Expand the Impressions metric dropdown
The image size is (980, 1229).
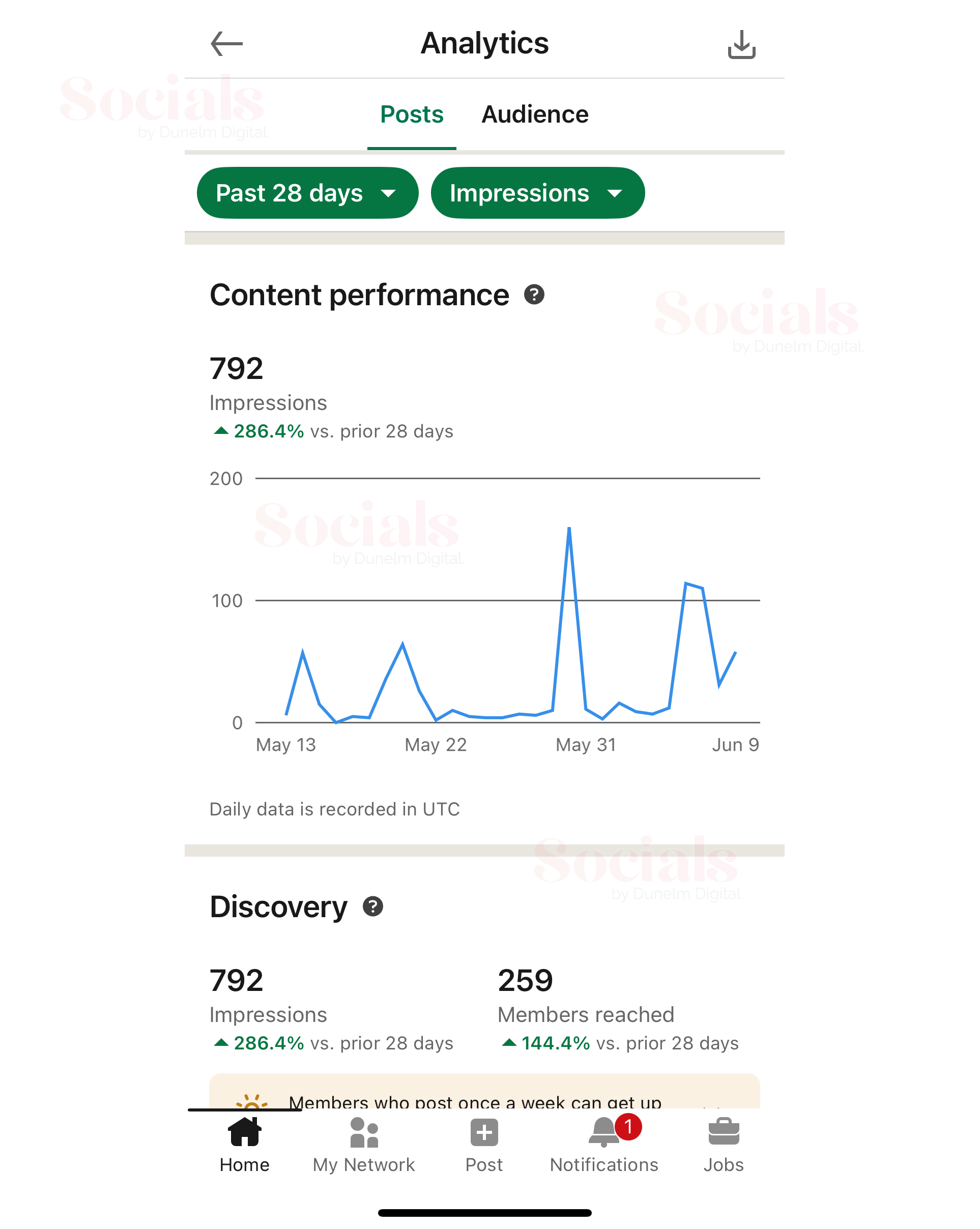tap(538, 193)
